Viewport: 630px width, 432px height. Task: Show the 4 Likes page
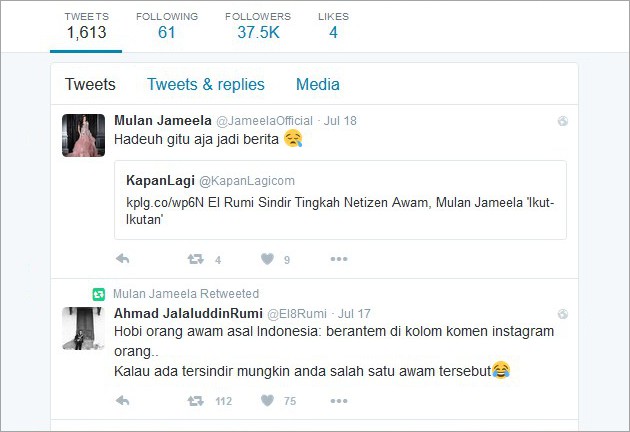coord(333,26)
